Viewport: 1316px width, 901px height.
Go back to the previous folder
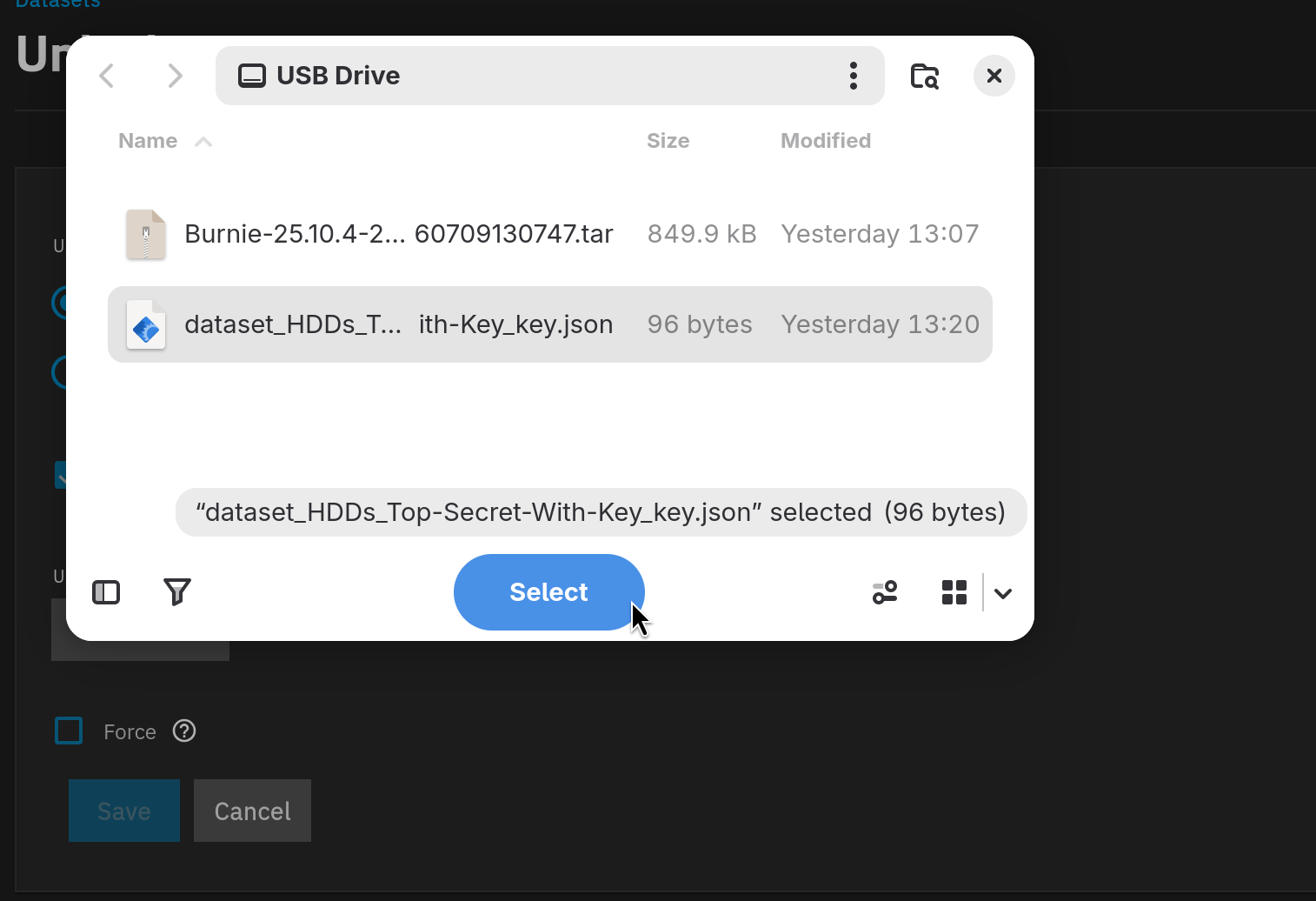point(107,76)
